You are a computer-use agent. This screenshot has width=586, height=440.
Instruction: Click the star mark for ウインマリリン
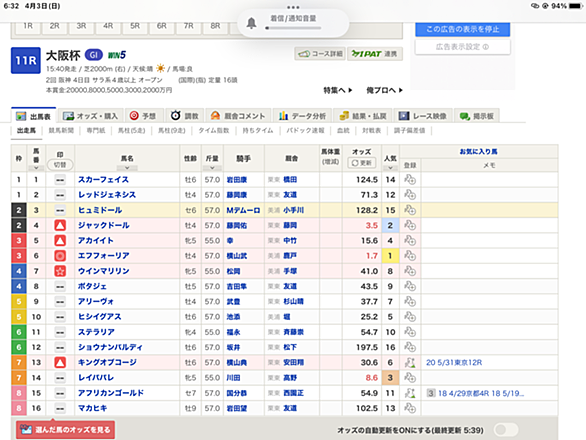coord(60,271)
